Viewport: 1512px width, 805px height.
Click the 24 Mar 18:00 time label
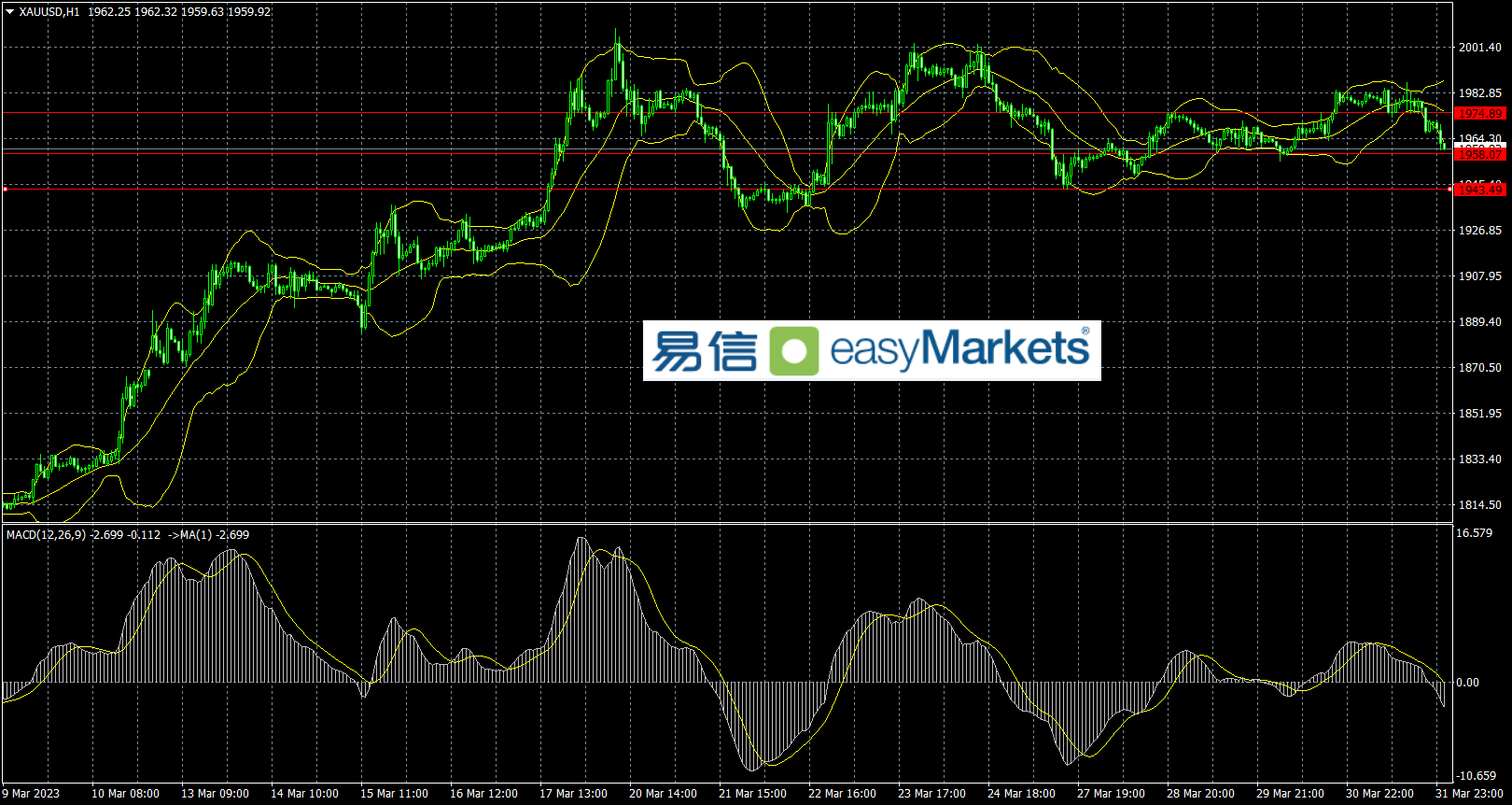1021,794
